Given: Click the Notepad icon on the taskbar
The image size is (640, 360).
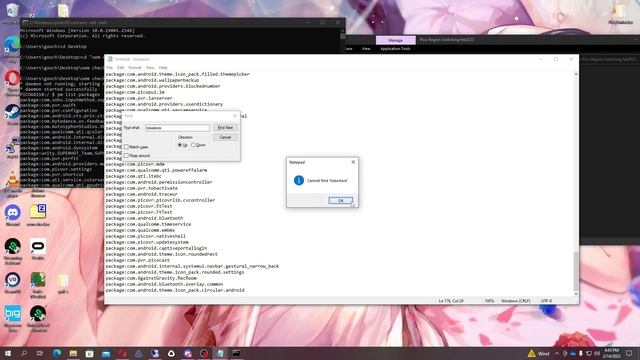Looking at the screenshot, I should click(220, 353).
